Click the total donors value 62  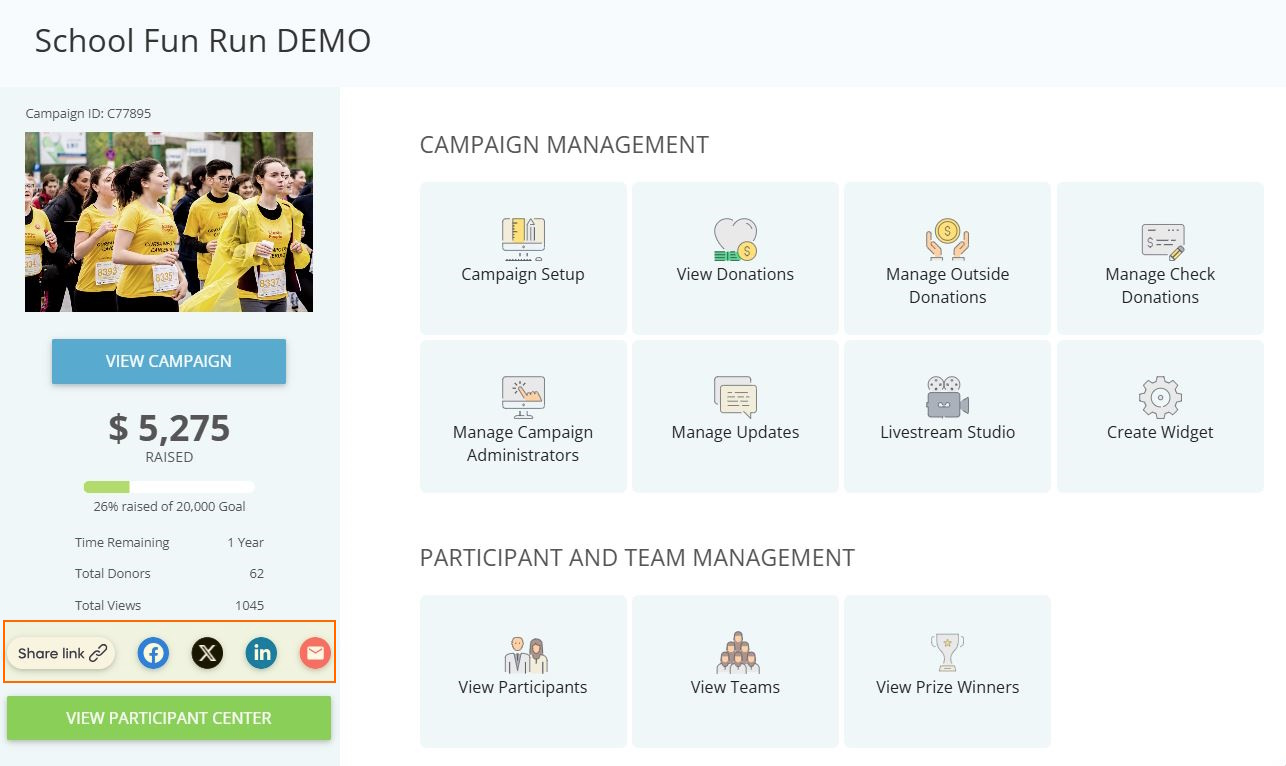click(257, 574)
